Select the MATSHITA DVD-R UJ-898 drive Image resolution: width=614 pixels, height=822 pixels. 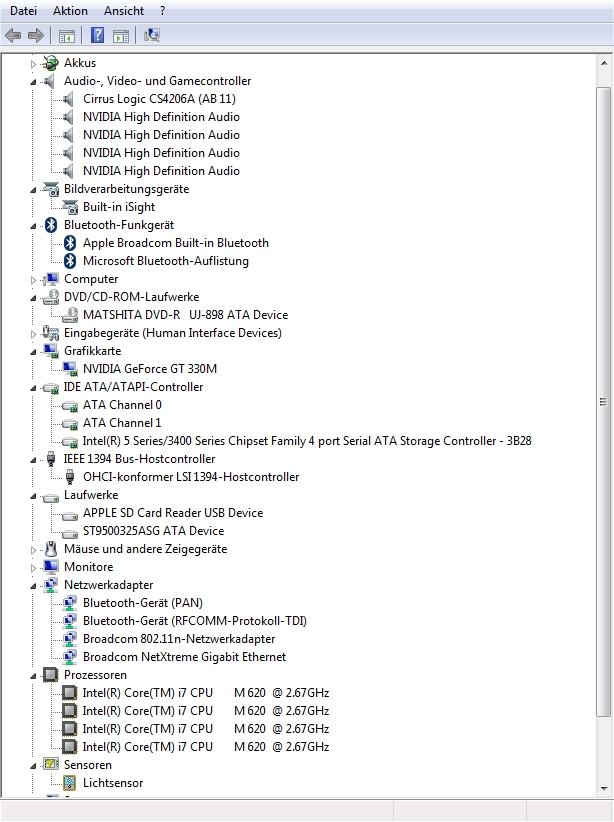pyautogui.click(x=184, y=315)
